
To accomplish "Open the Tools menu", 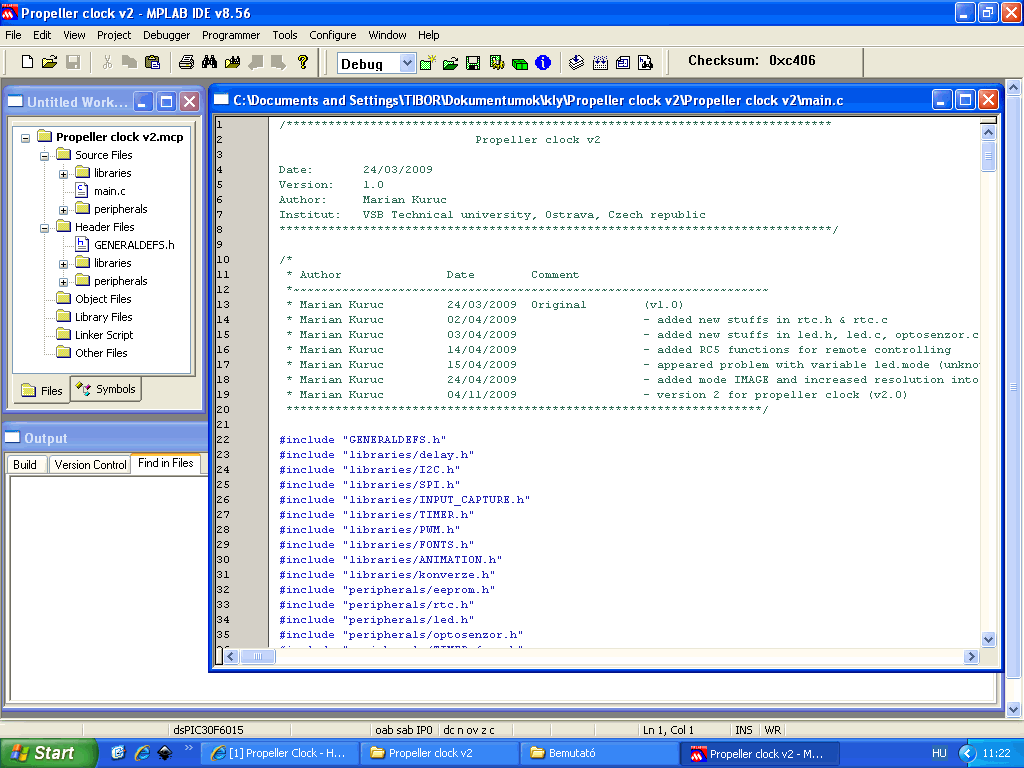I will (x=285, y=35).
